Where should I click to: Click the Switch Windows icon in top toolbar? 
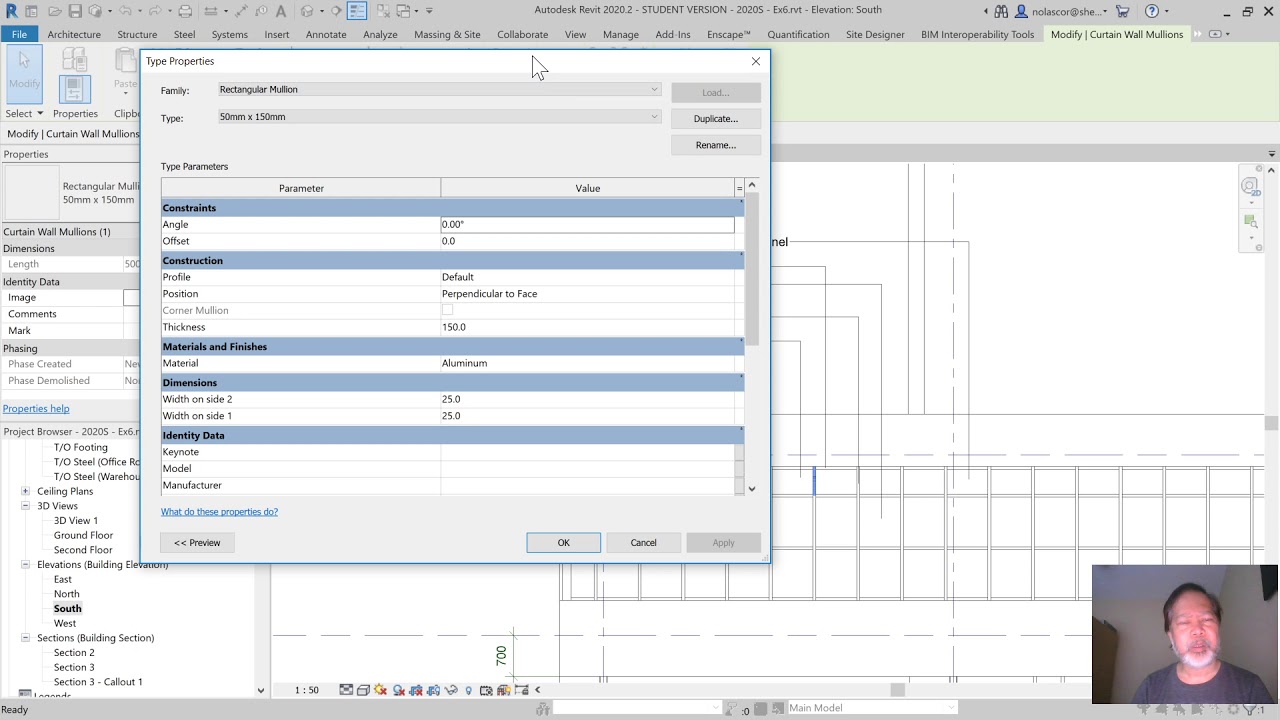click(403, 11)
